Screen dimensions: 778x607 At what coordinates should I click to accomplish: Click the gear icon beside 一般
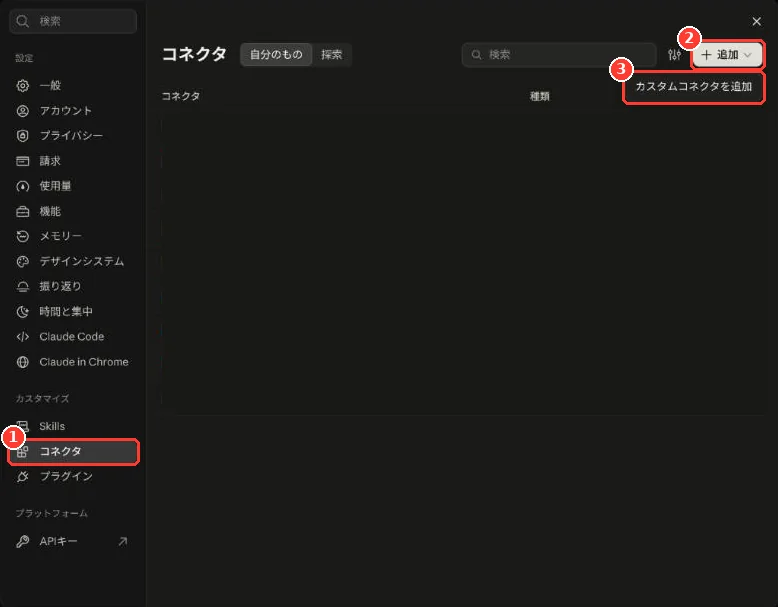point(23,85)
